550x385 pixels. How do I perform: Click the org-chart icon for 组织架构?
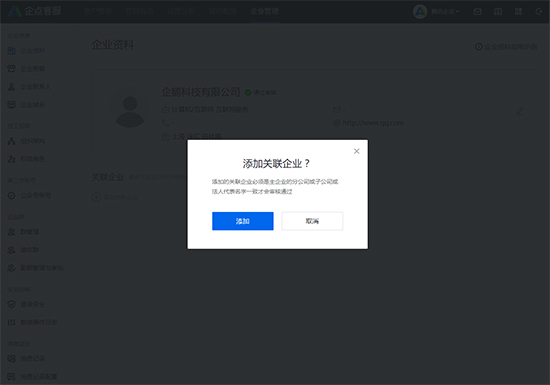[12, 141]
